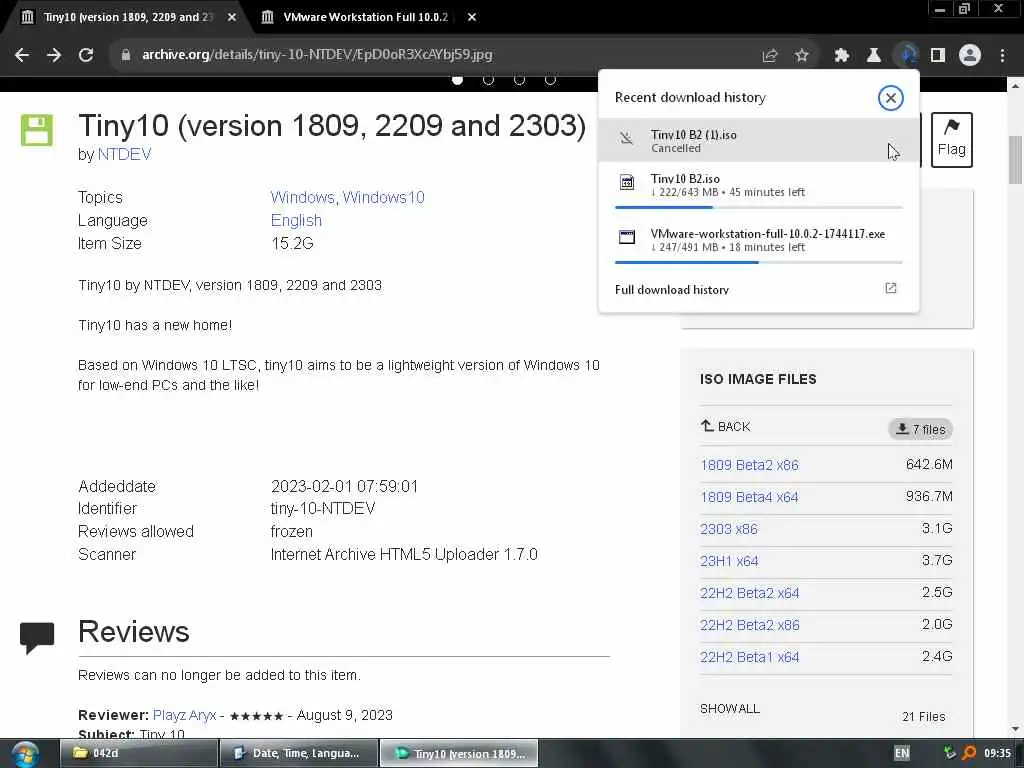Go forward using the browser forward arrow
This screenshot has height=768, width=1024.
tap(54, 55)
